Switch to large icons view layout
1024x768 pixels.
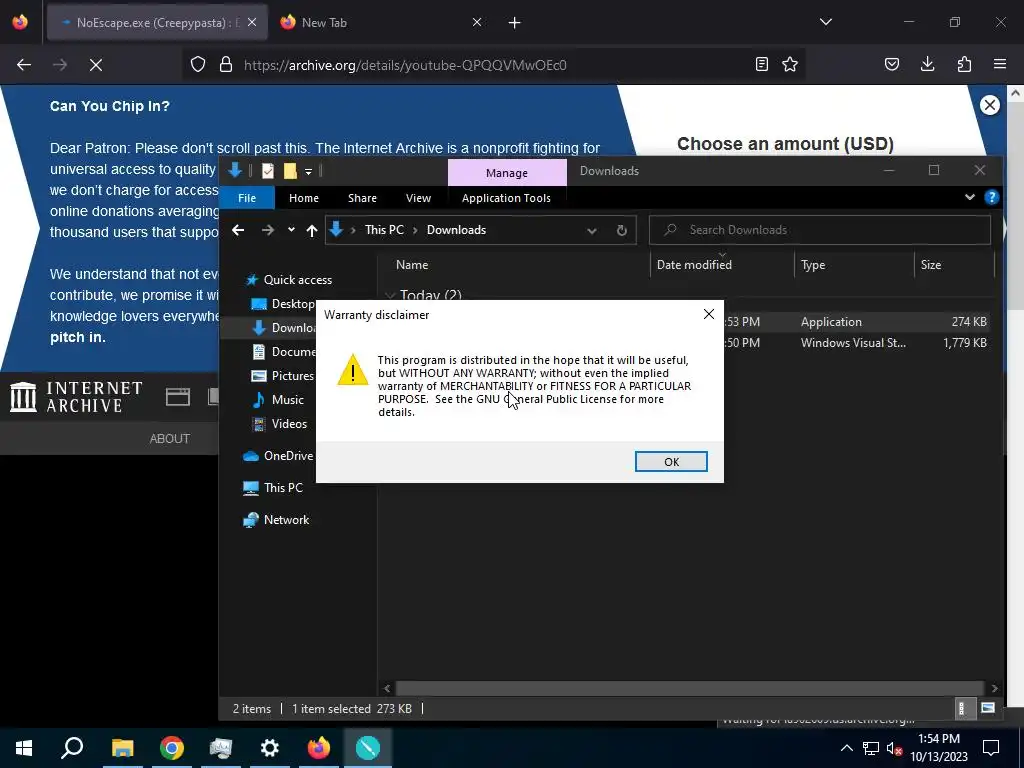coord(987,709)
